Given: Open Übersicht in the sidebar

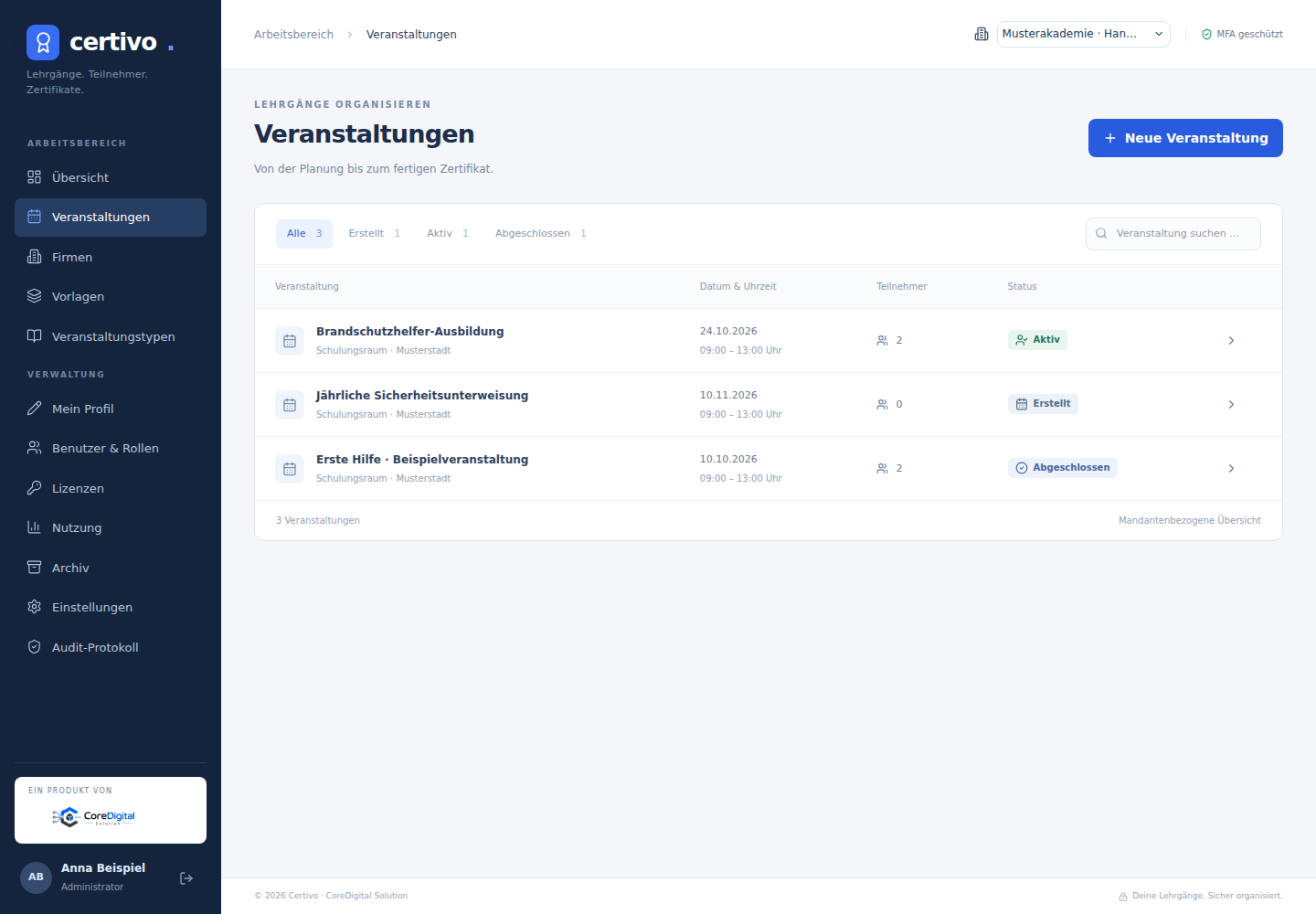Looking at the screenshot, I should 111,177.
